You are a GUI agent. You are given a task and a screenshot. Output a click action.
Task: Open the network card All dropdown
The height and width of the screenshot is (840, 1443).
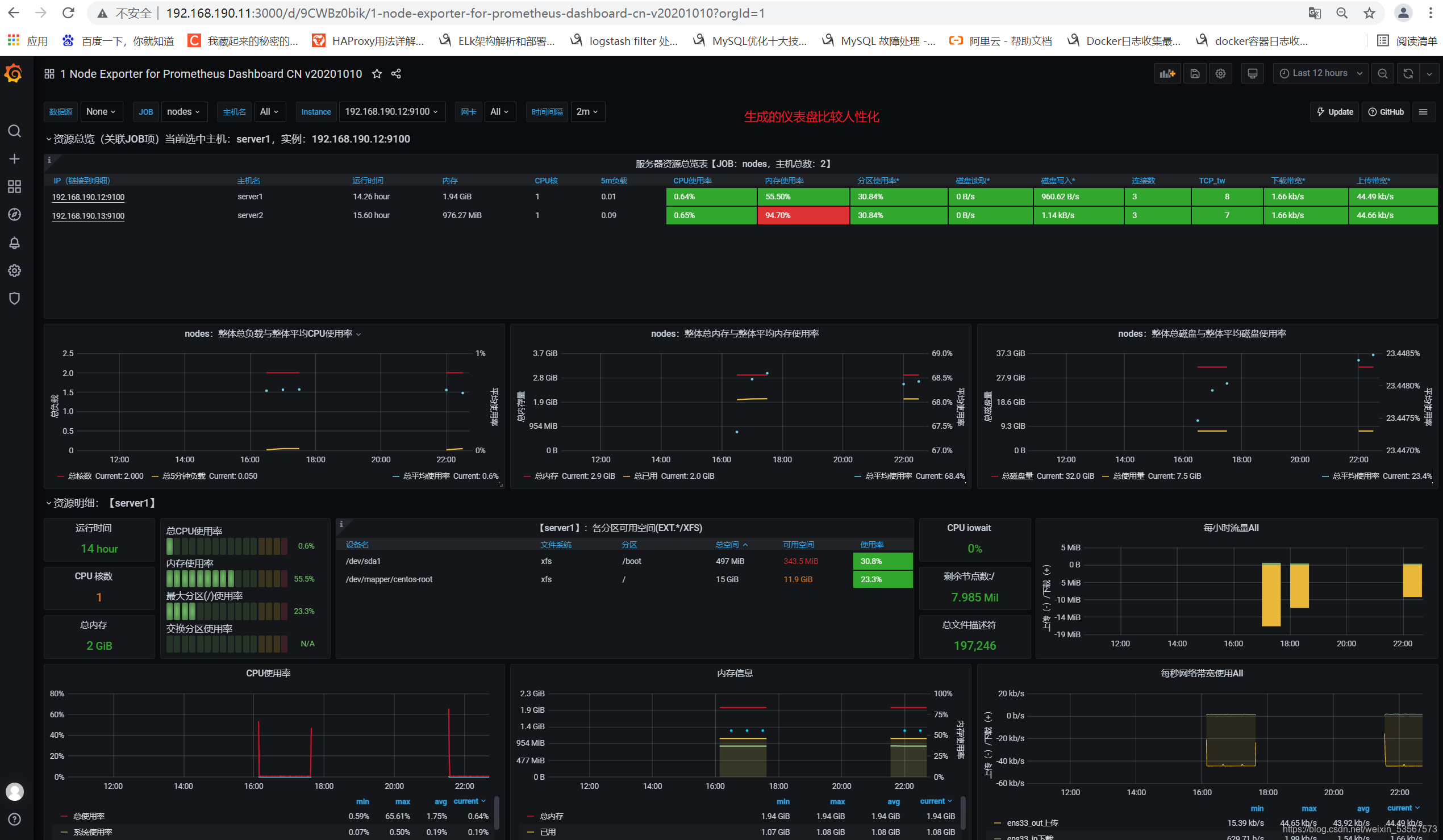coord(499,112)
